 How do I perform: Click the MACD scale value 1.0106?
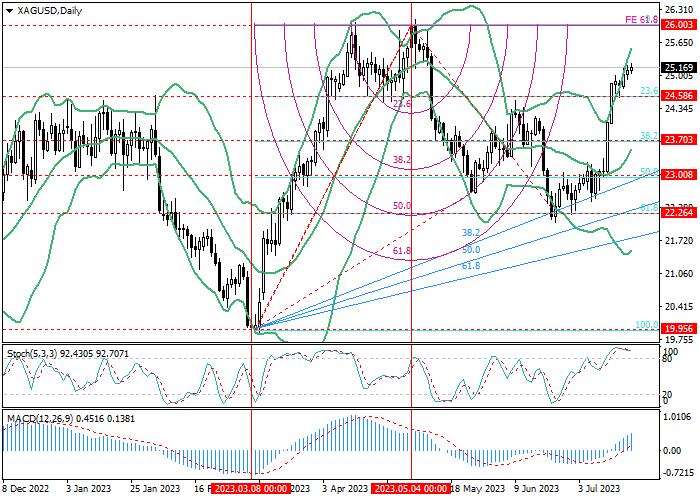pyautogui.click(x=678, y=417)
